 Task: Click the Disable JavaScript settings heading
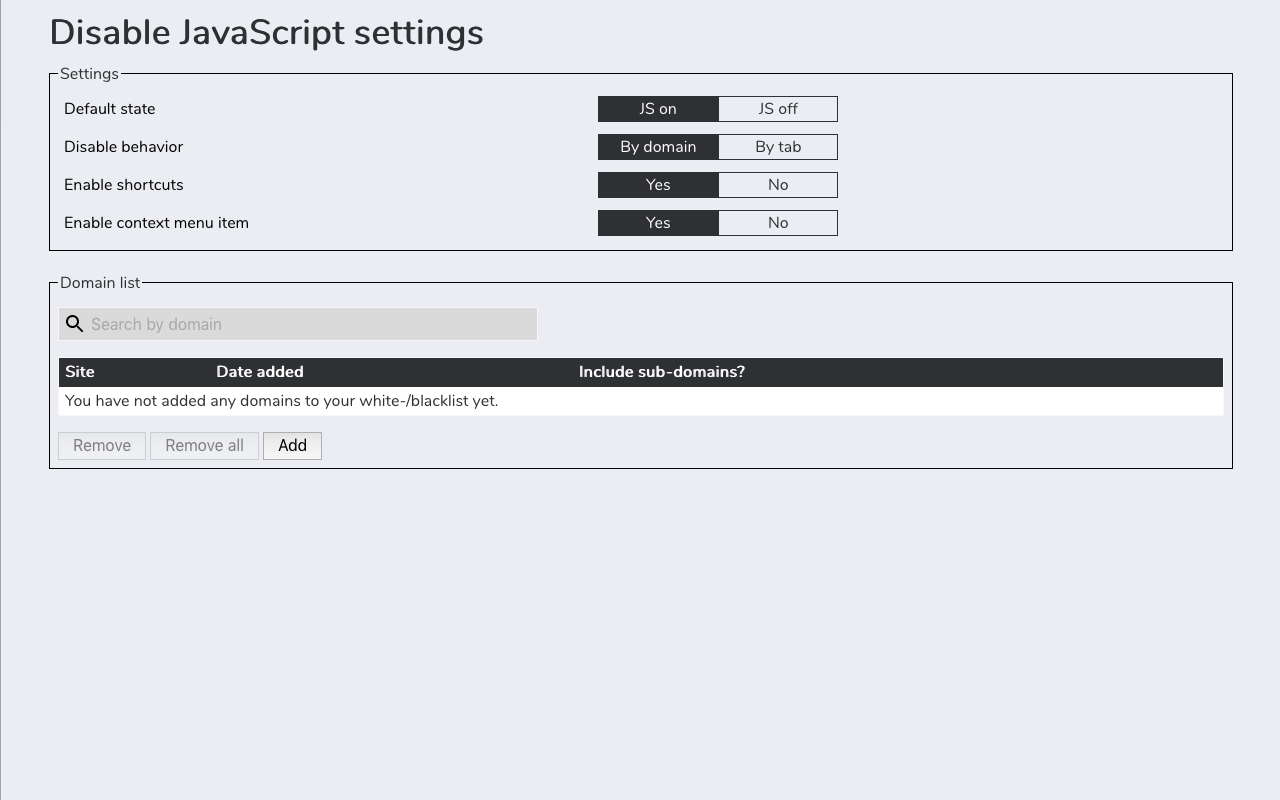click(x=266, y=32)
